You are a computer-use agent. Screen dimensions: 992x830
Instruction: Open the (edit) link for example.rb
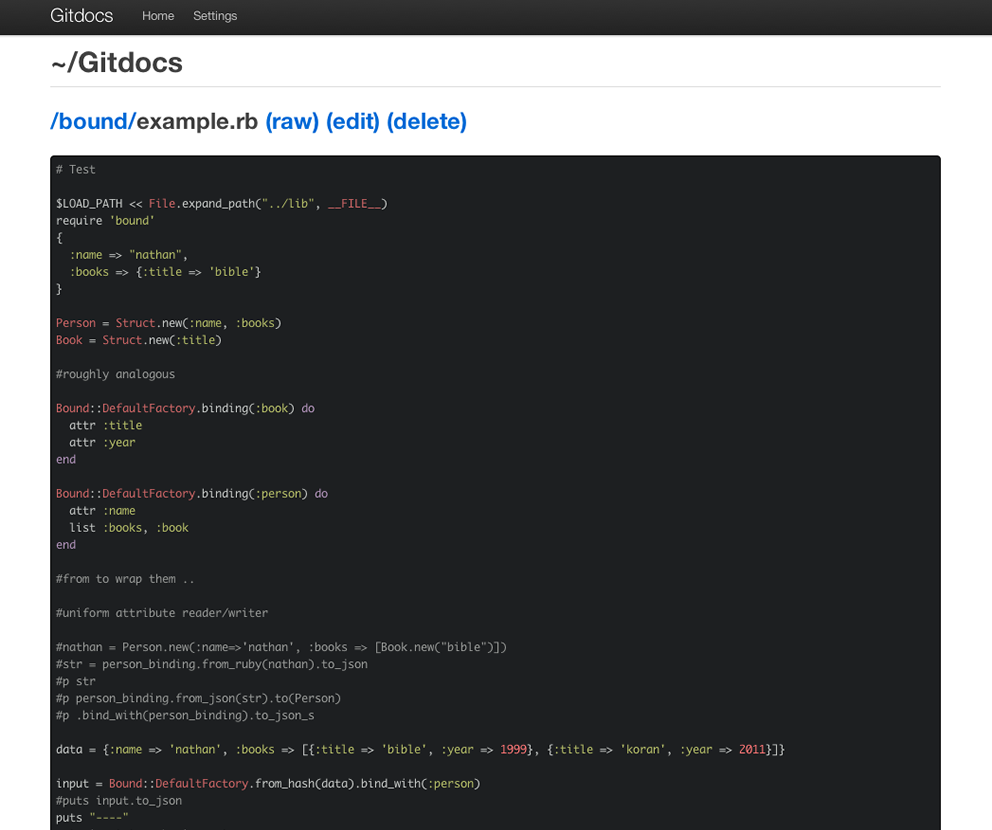tap(352, 121)
